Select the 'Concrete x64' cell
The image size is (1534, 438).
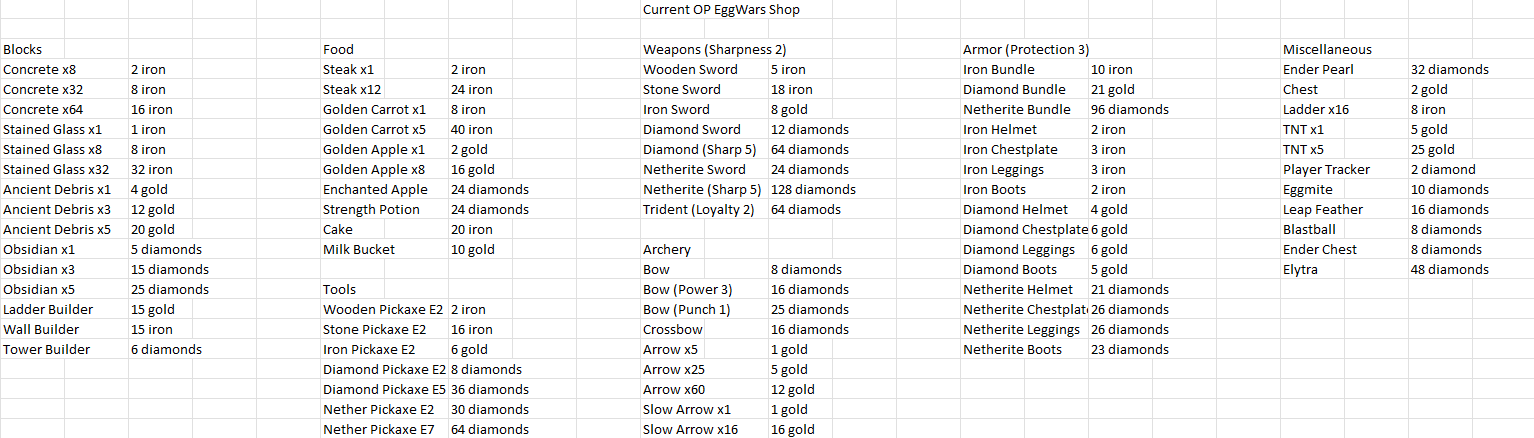(64, 109)
